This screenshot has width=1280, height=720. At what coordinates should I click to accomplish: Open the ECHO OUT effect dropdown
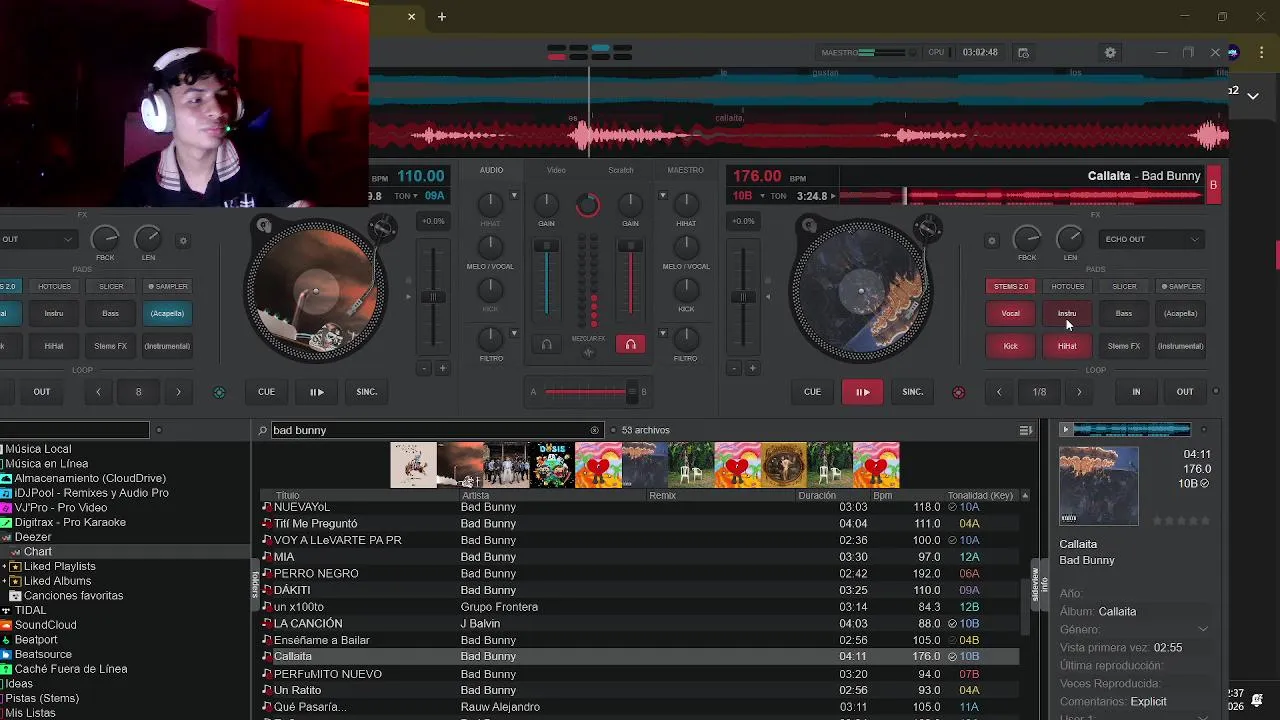click(1152, 240)
